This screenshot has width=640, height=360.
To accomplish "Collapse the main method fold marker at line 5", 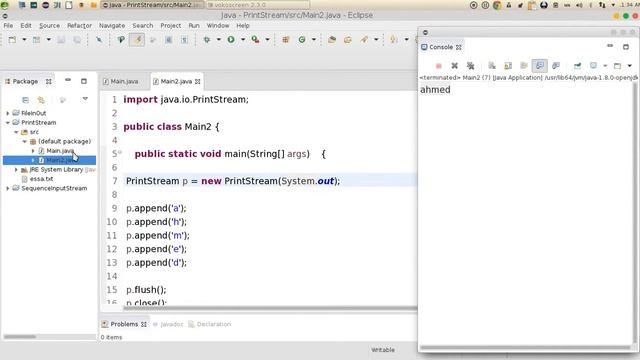I will coord(120,152).
